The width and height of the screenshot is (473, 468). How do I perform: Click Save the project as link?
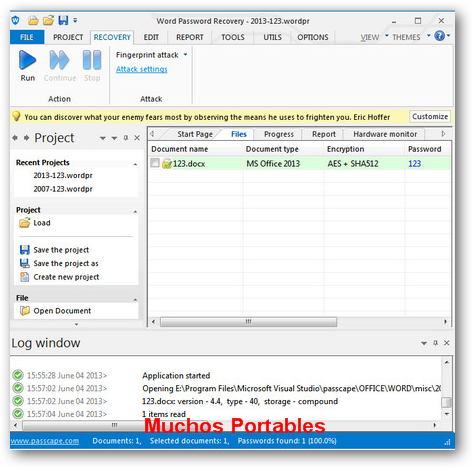pos(66,263)
